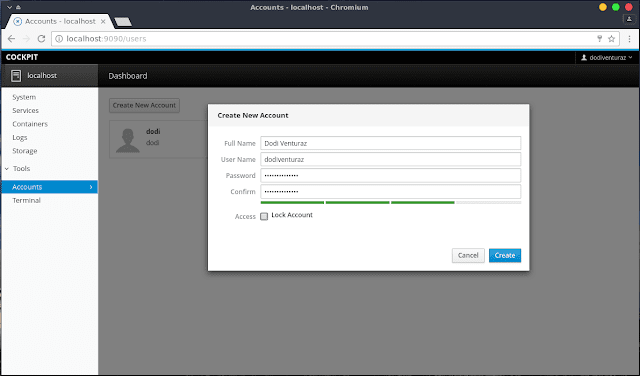Click the Create New Account button
Viewport: 640px width, 376px height.
pyautogui.click(x=144, y=105)
